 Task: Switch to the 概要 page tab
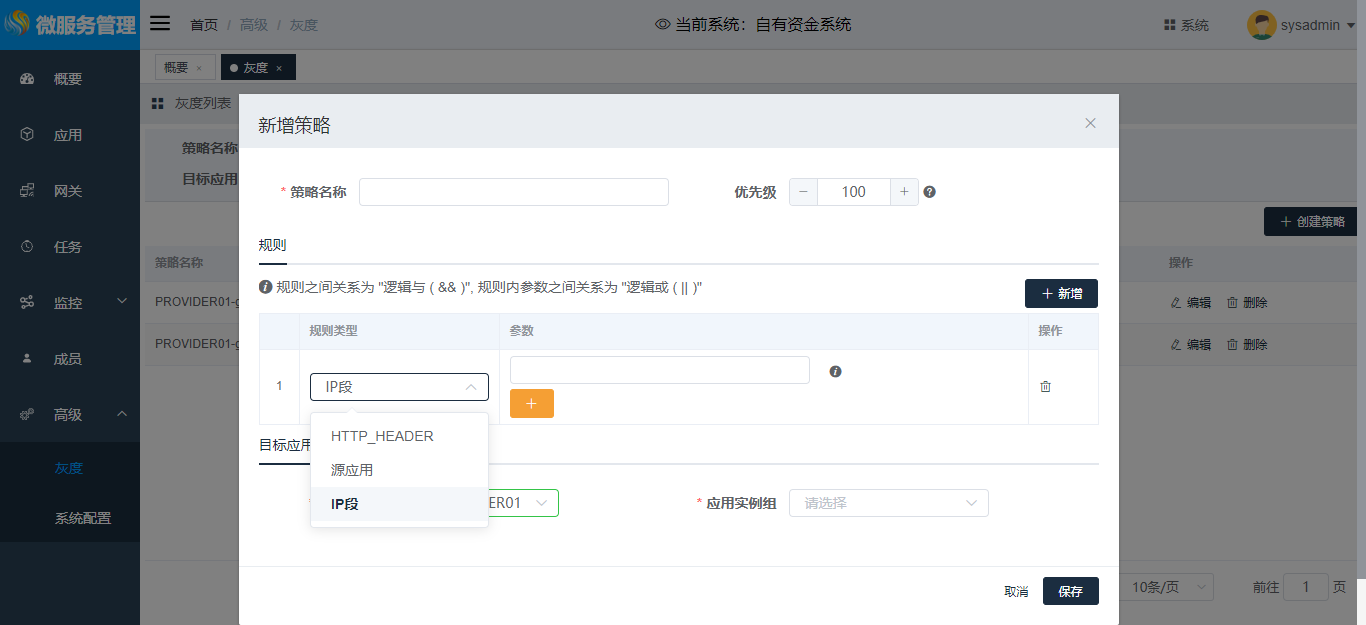tap(176, 67)
